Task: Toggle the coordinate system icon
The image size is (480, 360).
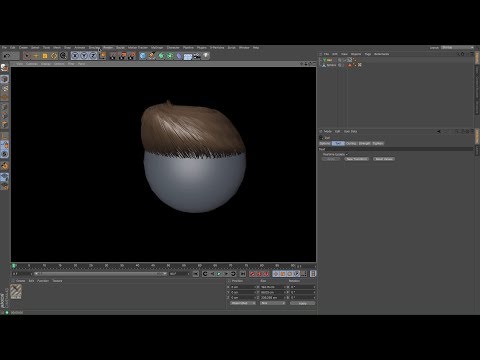Action: click(102, 56)
